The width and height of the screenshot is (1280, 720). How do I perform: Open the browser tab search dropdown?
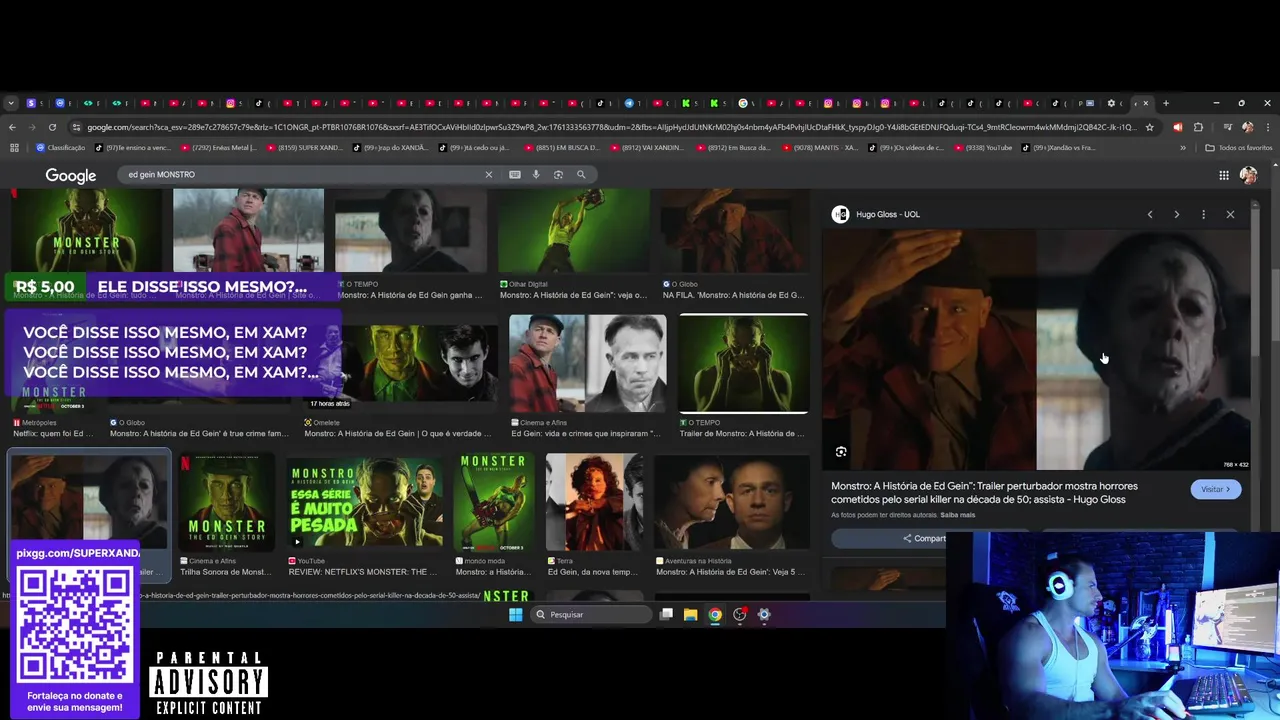click(11, 103)
